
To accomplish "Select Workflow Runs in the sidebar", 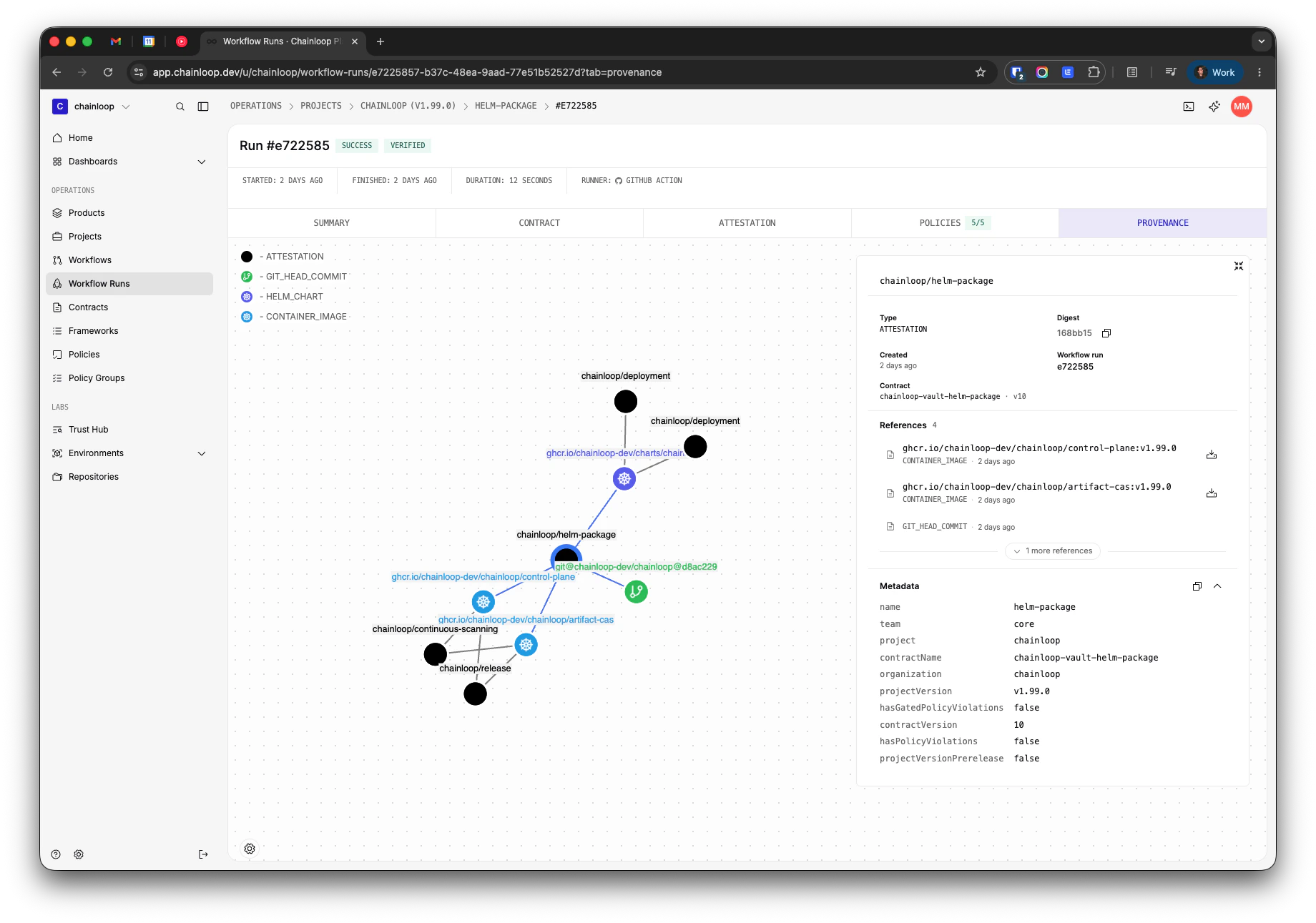I will click(129, 284).
